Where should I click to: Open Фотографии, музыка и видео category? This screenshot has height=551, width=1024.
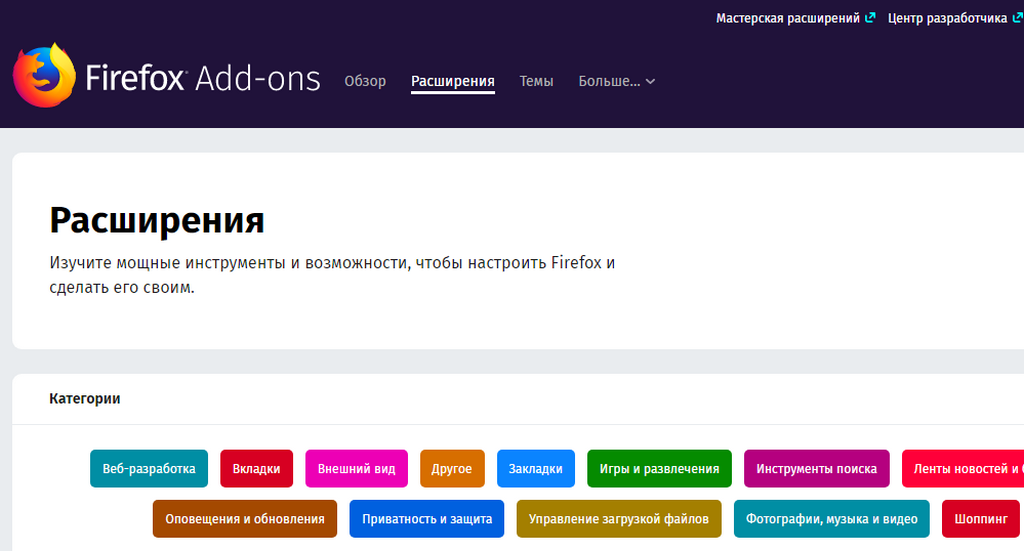832,519
